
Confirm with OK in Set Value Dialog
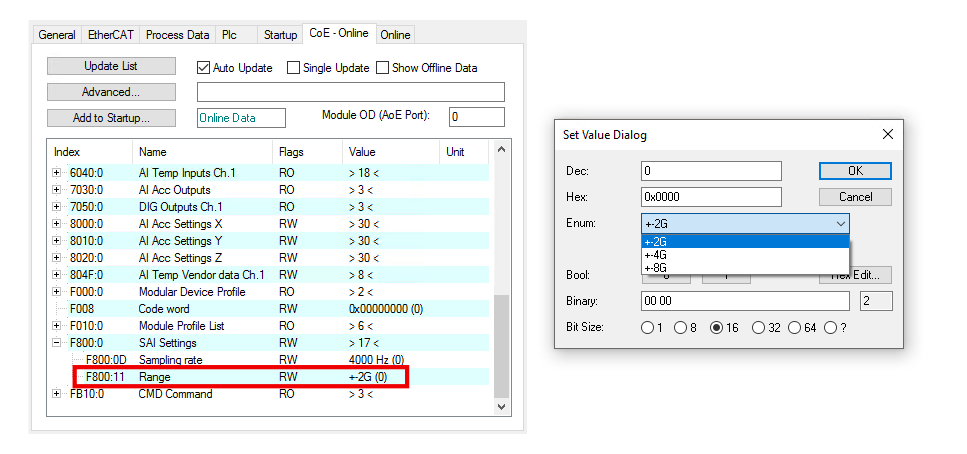(855, 171)
